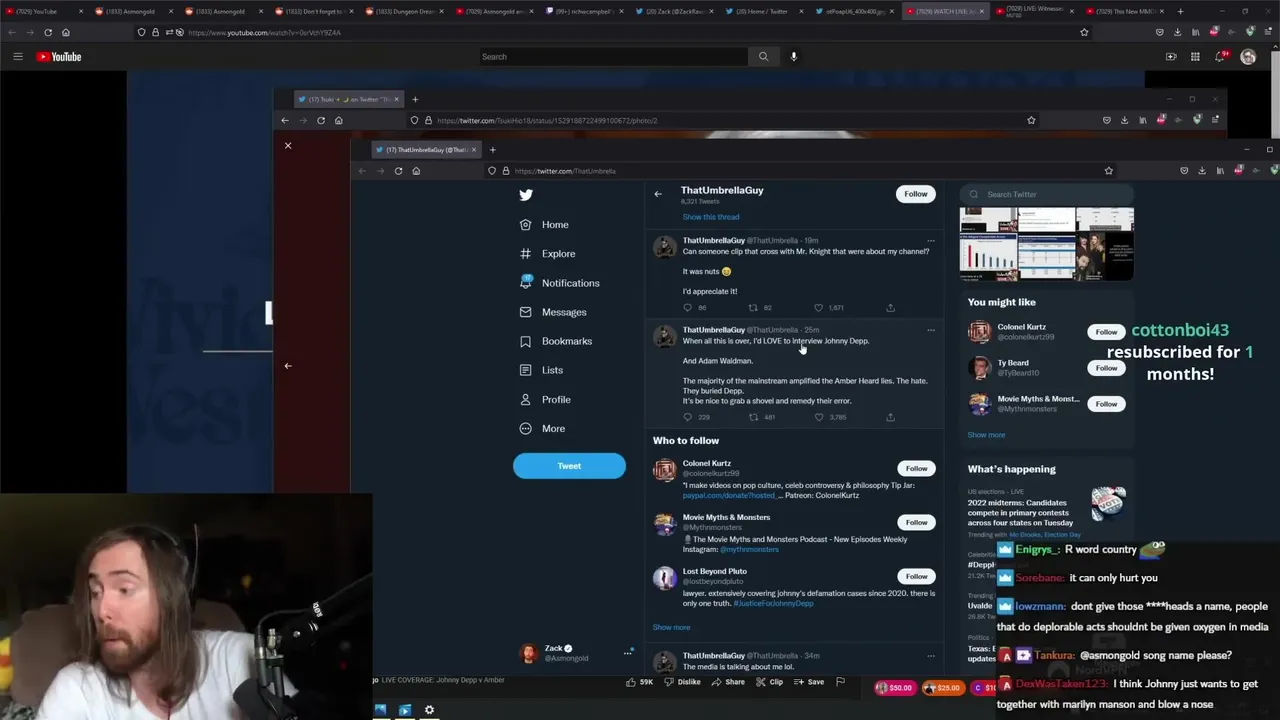Viewport: 1280px width, 720px height.
Task: Like the tweet with 1,671 likes
Action: coord(819,308)
